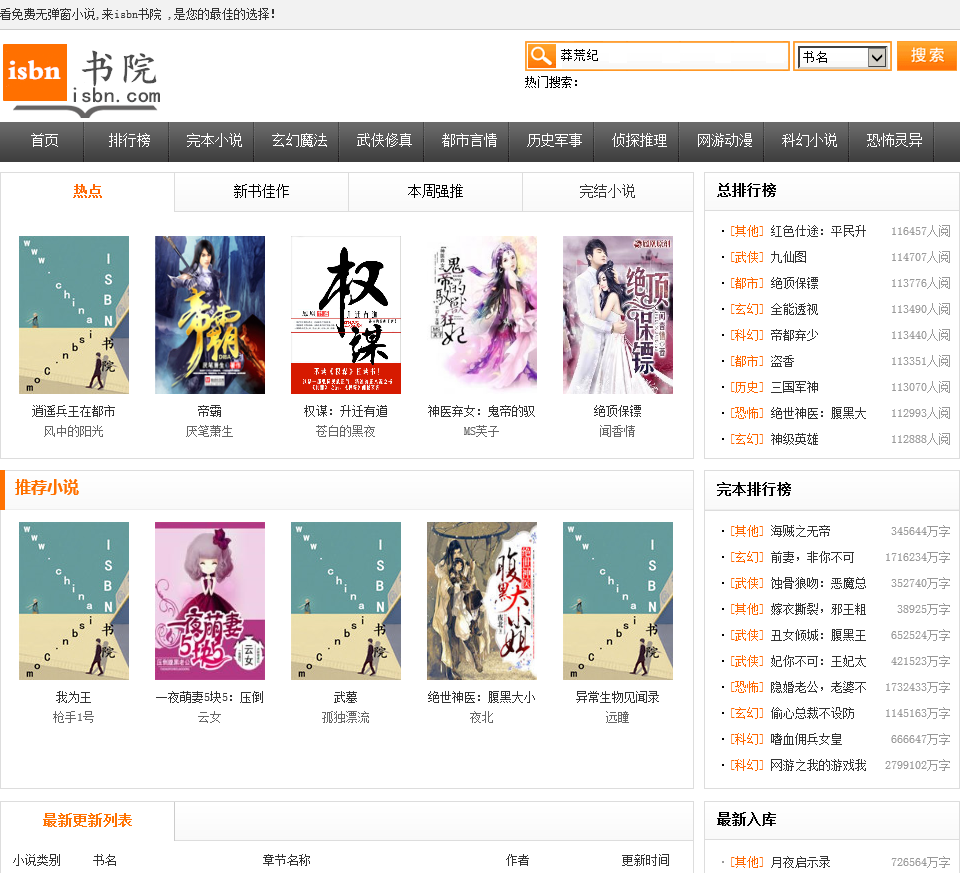Open ranking entry 全能透视
This screenshot has height=873, width=960.
(794, 309)
